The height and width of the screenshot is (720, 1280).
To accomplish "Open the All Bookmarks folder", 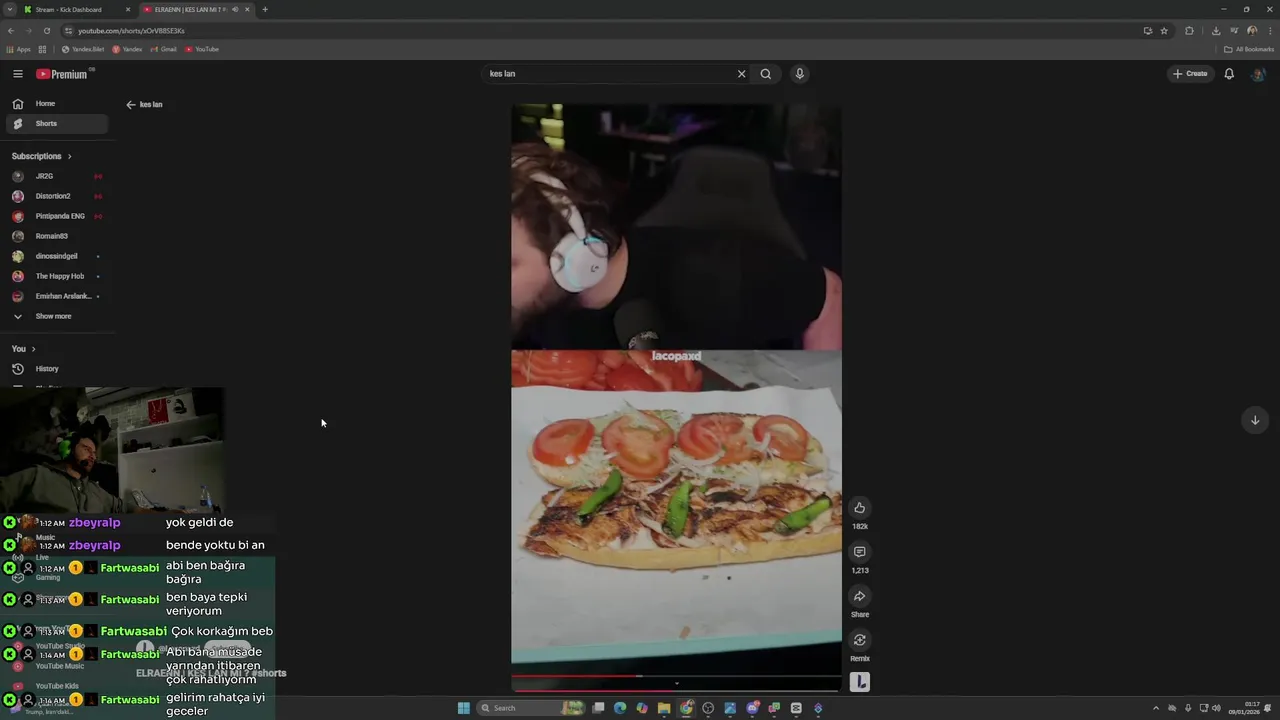I will tap(1248, 49).
